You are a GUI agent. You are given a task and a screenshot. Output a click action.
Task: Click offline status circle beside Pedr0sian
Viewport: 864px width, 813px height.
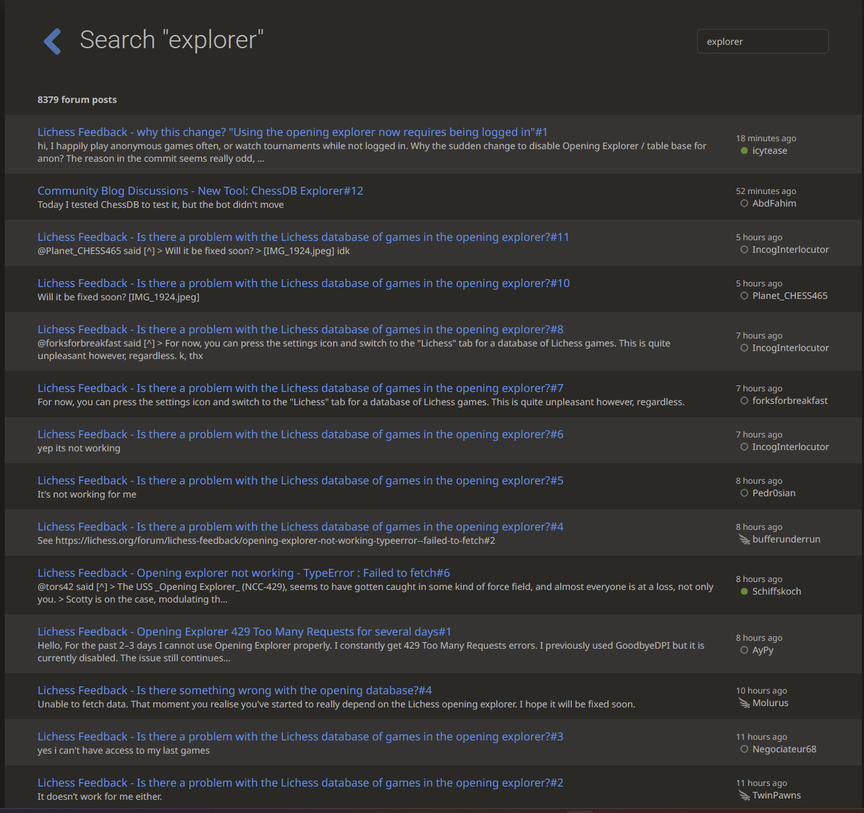744,493
